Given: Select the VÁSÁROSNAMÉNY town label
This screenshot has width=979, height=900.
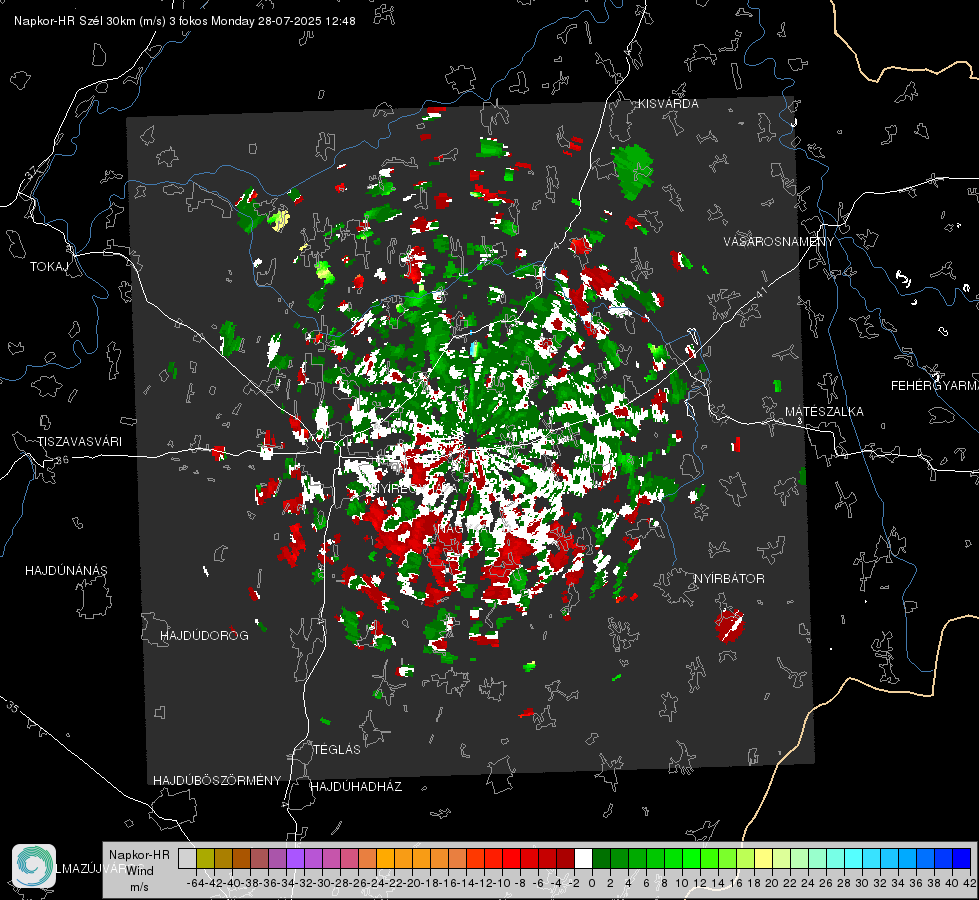Looking at the screenshot, I should (x=779, y=241).
